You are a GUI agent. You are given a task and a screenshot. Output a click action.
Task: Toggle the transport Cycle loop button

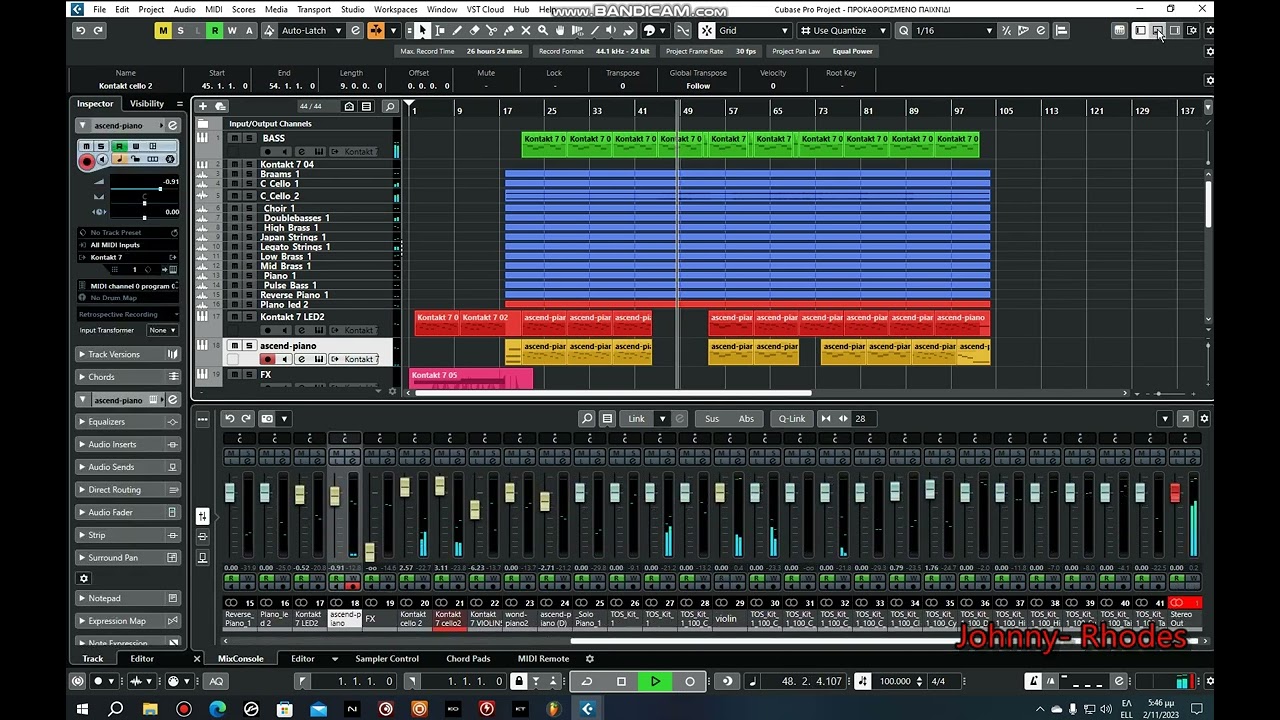586,681
